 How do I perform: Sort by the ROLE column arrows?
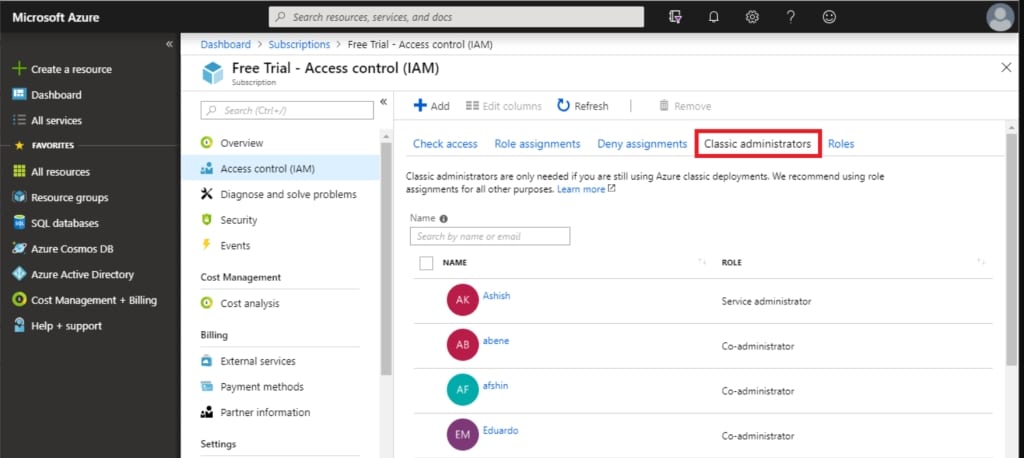(x=981, y=262)
